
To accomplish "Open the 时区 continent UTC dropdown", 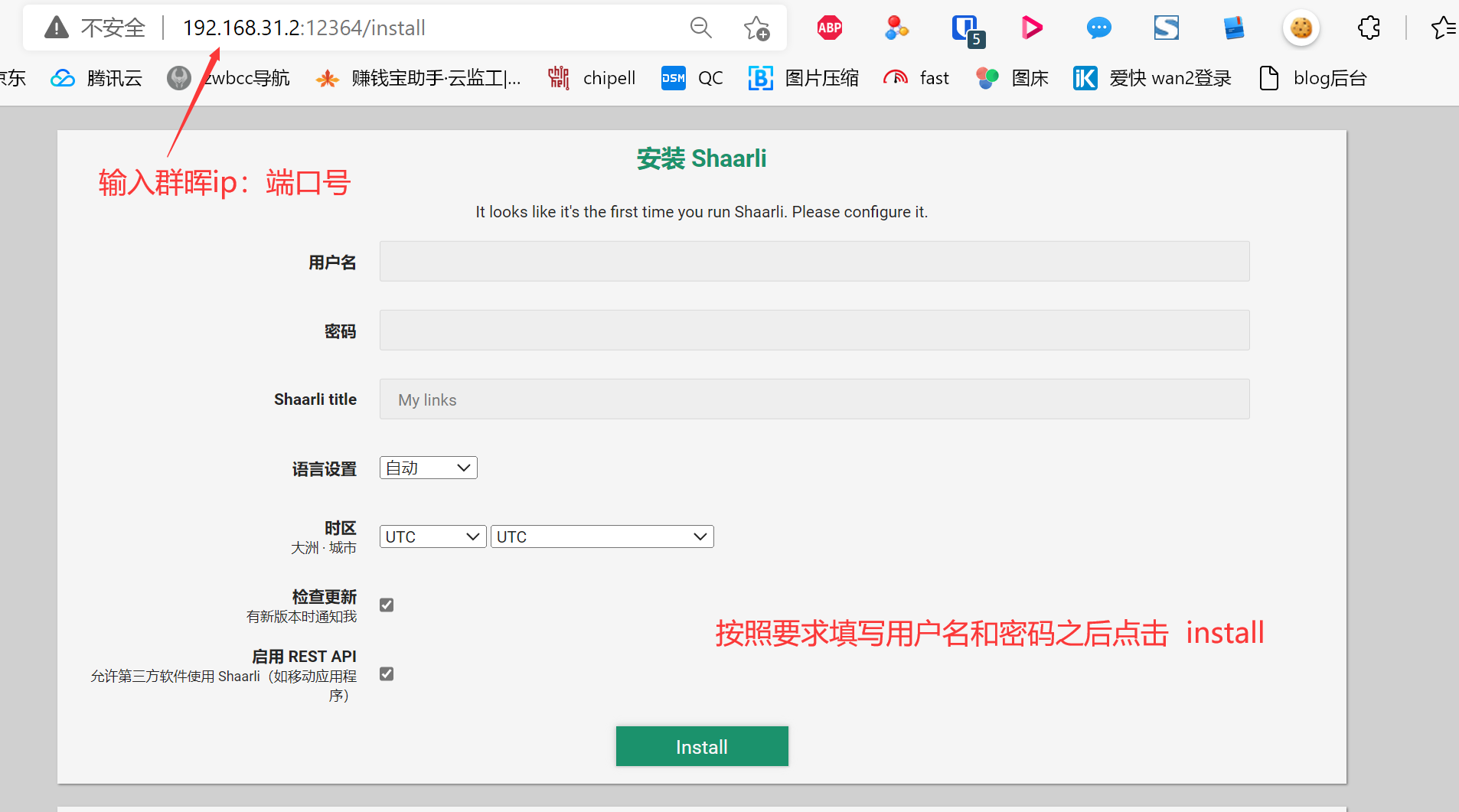I will (x=432, y=536).
